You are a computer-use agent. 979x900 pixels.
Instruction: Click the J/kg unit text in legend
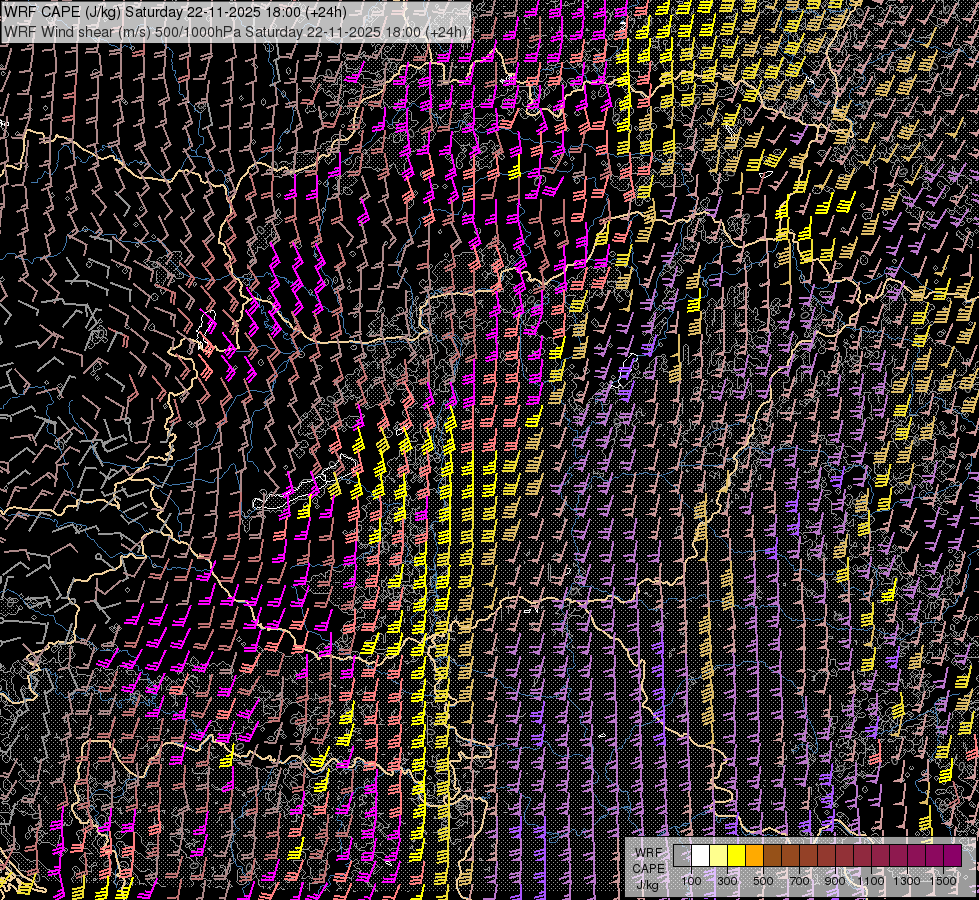647,884
